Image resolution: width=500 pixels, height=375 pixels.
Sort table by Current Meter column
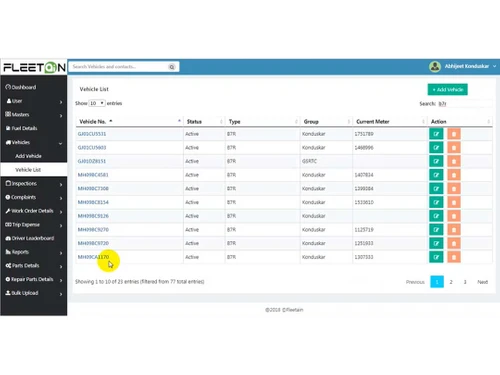tap(390, 122)
